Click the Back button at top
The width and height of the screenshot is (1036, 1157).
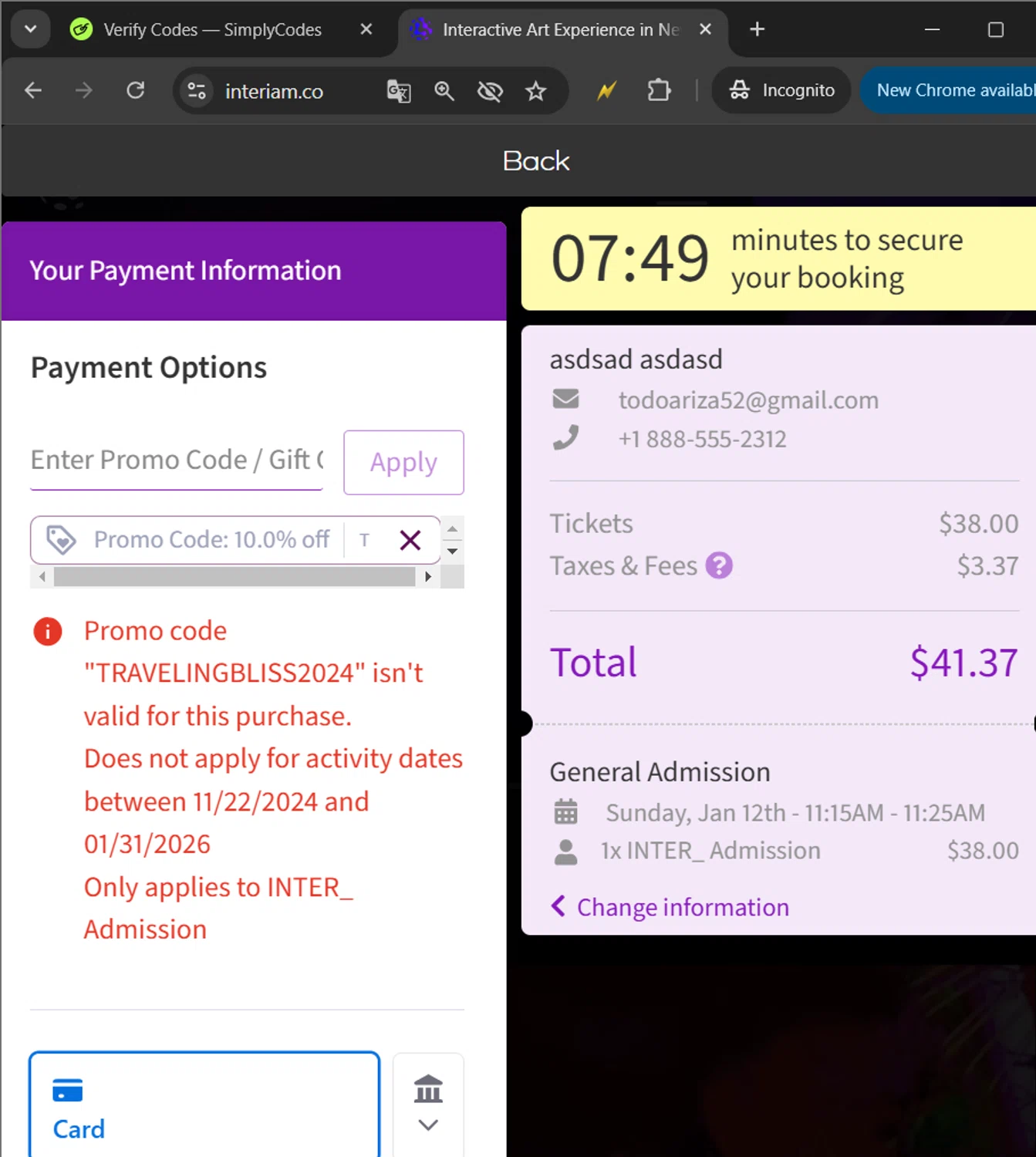(536, 161)
